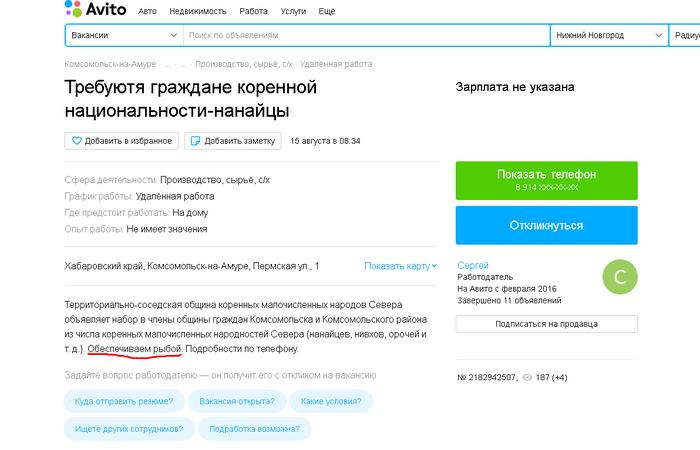Click the eye views icon near 187

[x=527, y=378]
